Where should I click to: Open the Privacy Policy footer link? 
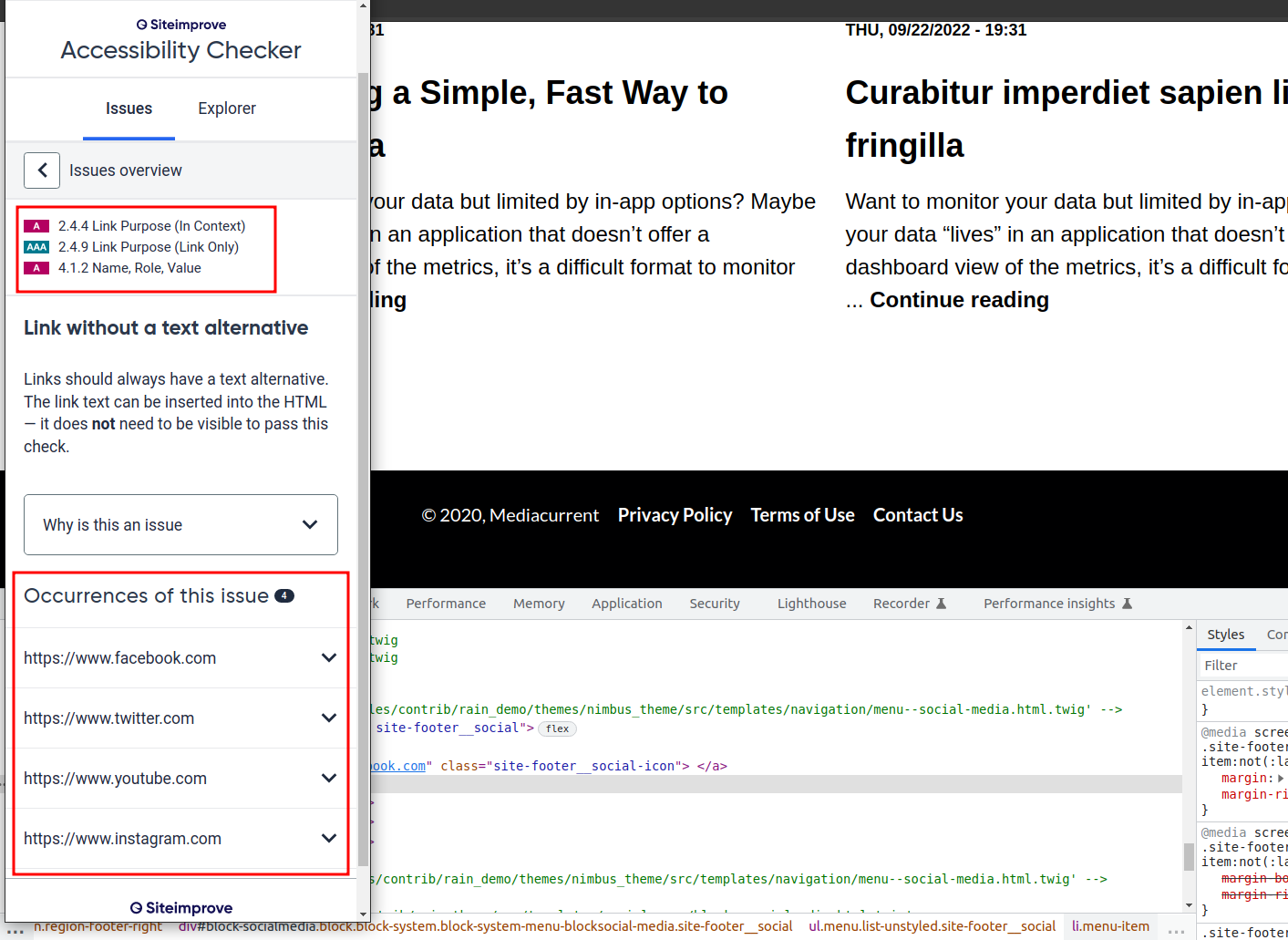[x=675, y=515]
